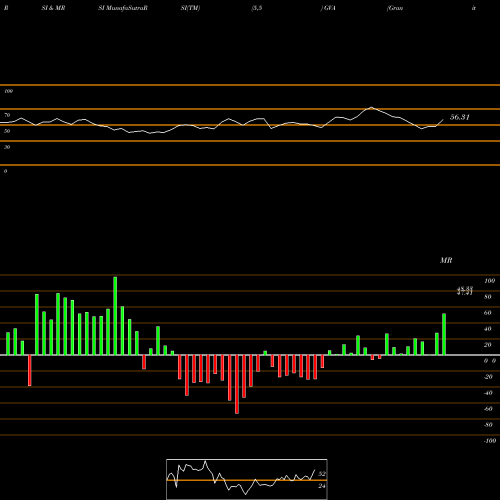Click the MR axis label "40"
Image resolution: width=500 pixels, height=500 pixels.
click(488, 329)
